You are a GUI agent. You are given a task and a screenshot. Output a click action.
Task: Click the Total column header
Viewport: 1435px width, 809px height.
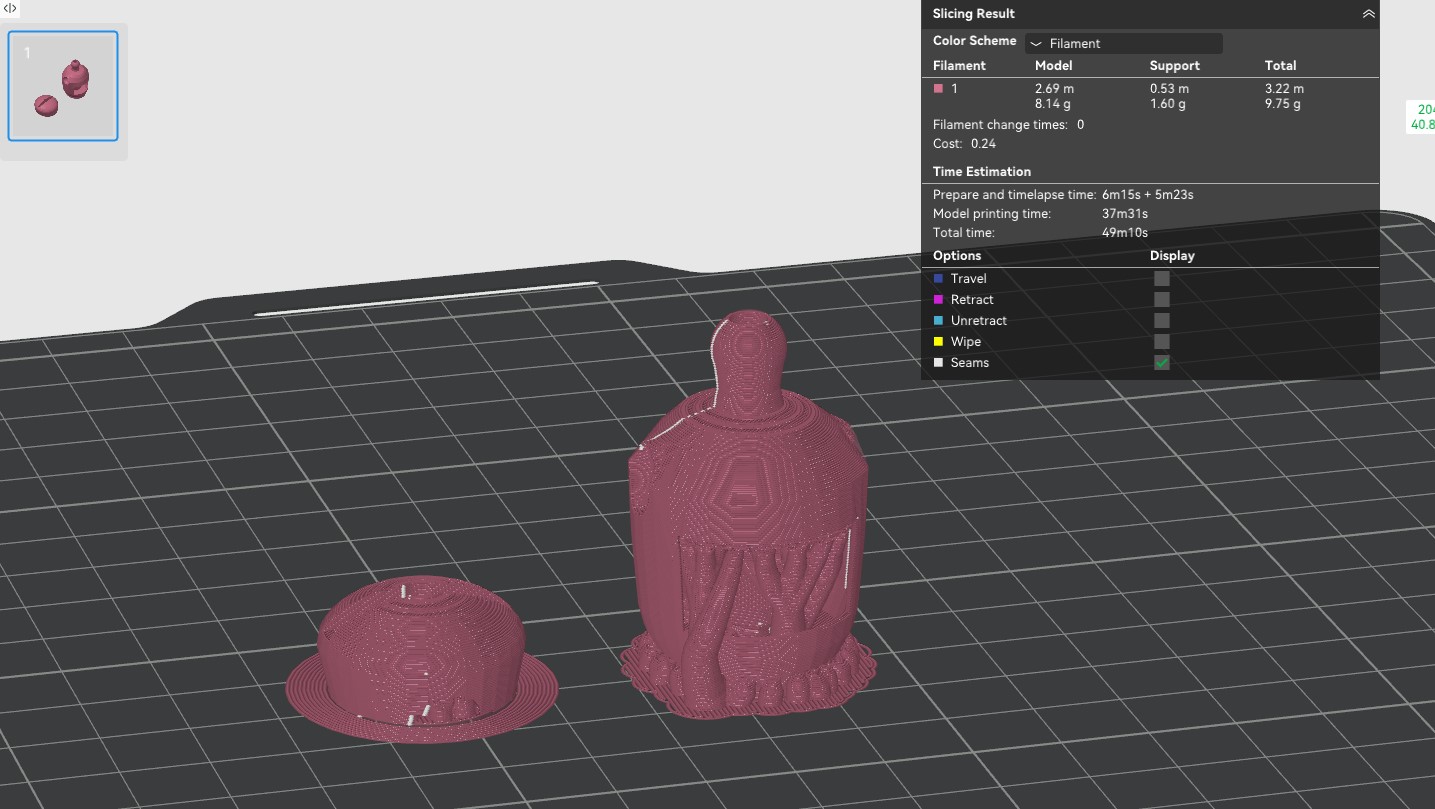1280,65
